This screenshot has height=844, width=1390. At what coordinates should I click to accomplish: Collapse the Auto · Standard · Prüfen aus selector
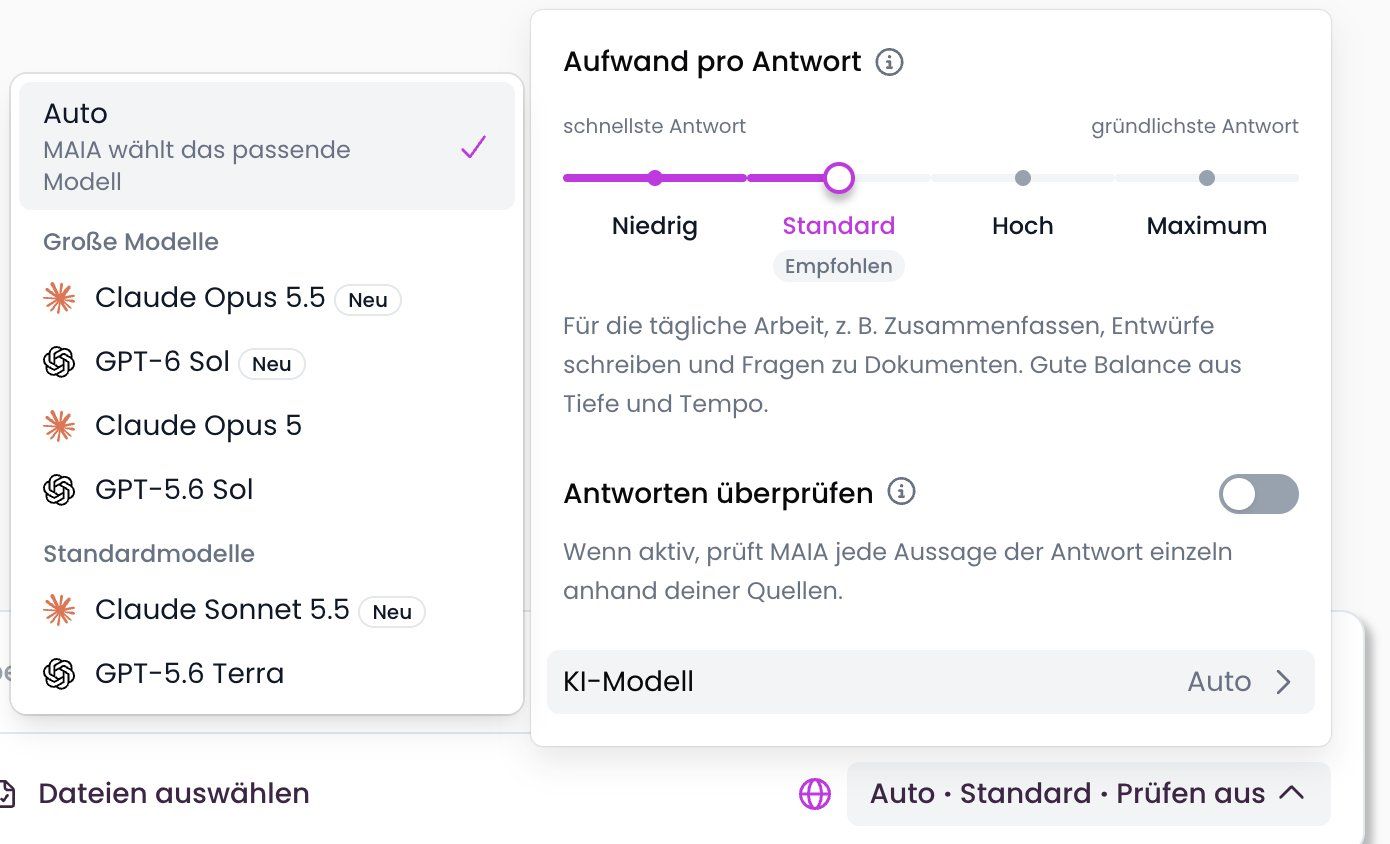(1089, 794)
